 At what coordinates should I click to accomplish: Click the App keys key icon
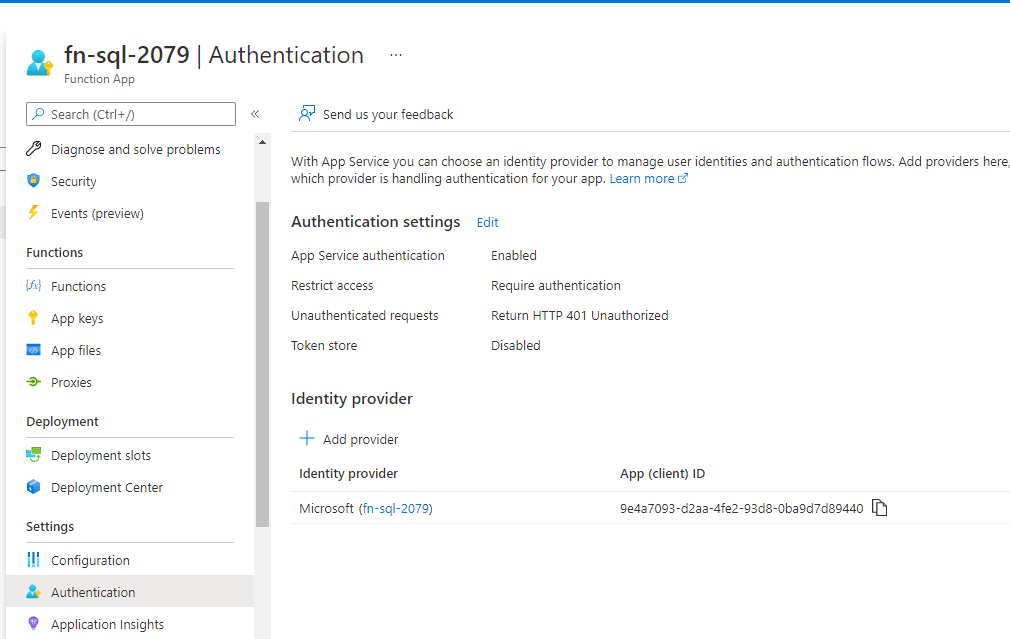[34, 318]
